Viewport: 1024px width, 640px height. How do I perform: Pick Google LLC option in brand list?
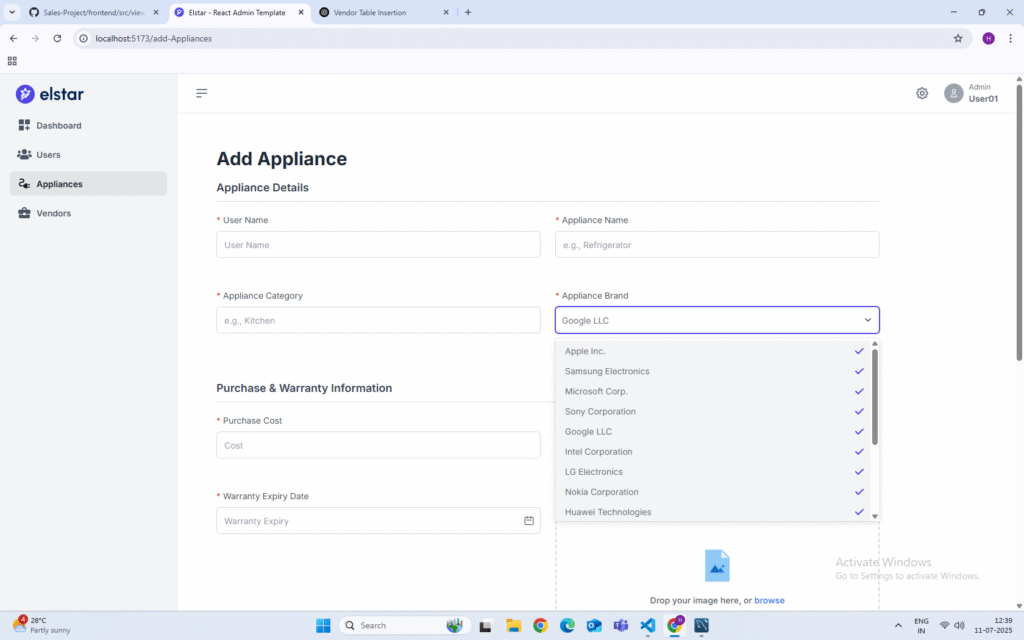click(713, 432)
